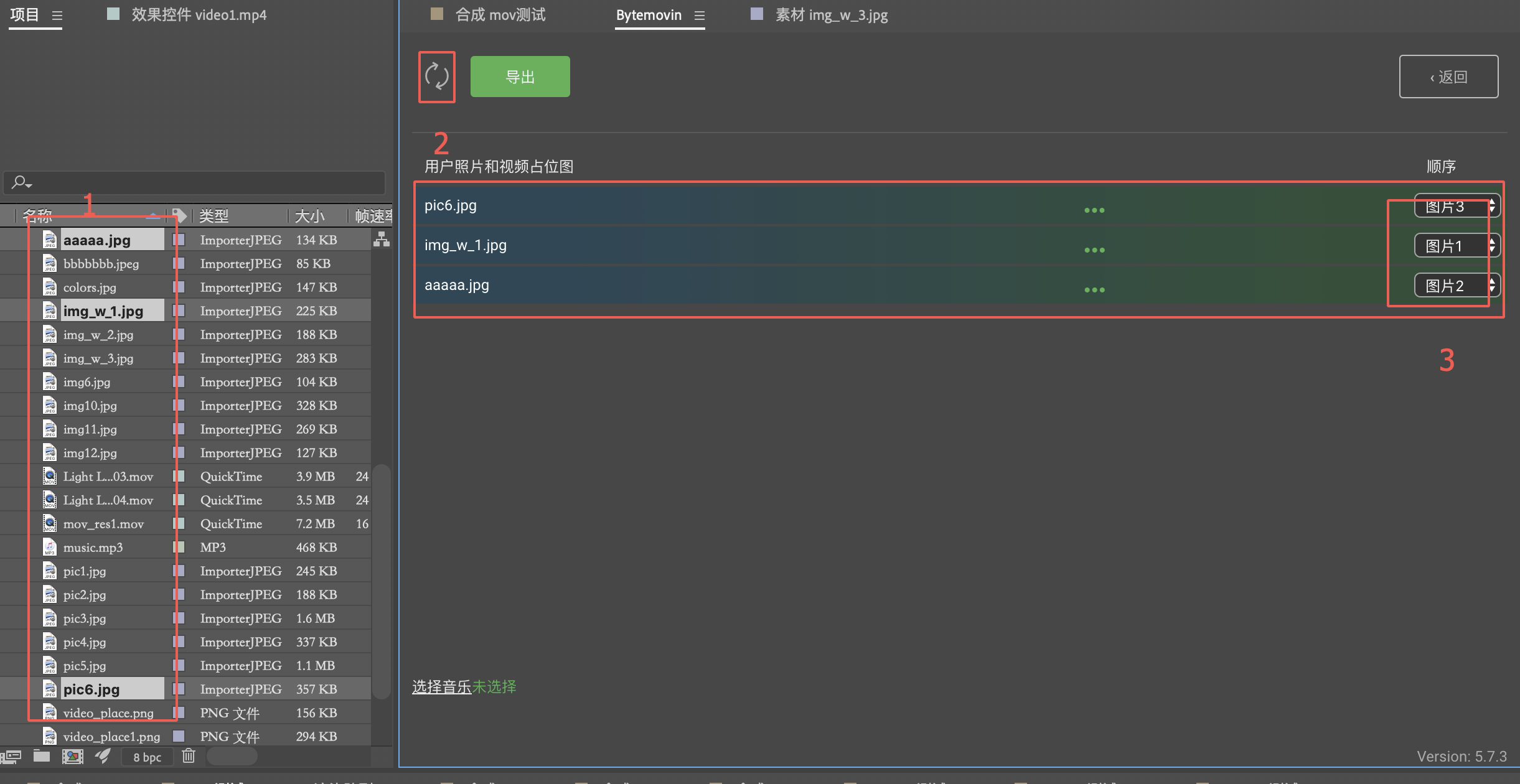Open the 项目 panel menu icon
This screenshot has width=1520, height=784.
click(x=57, y=16)
